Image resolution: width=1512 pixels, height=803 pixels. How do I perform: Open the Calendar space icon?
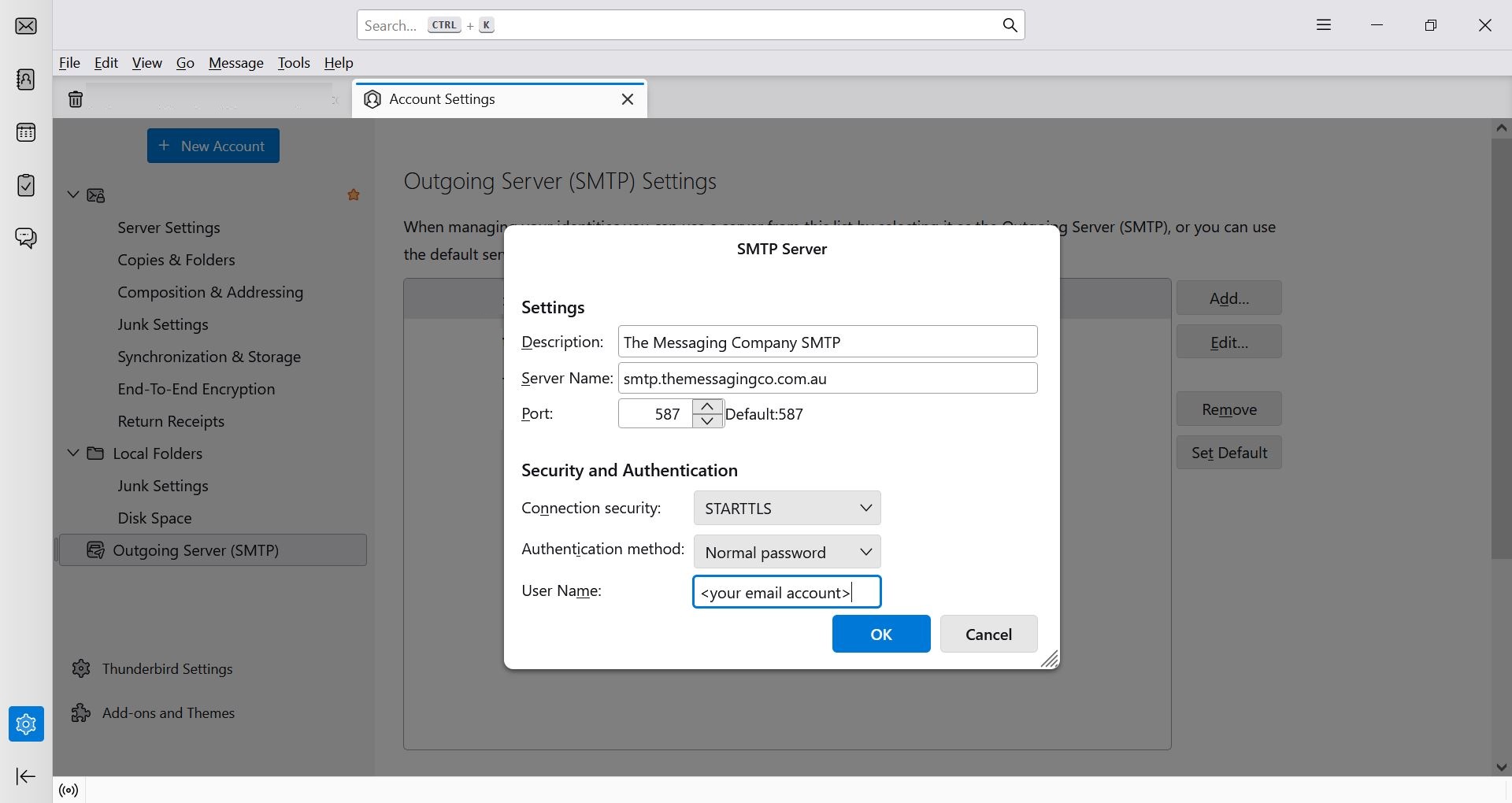pos(26,132)
